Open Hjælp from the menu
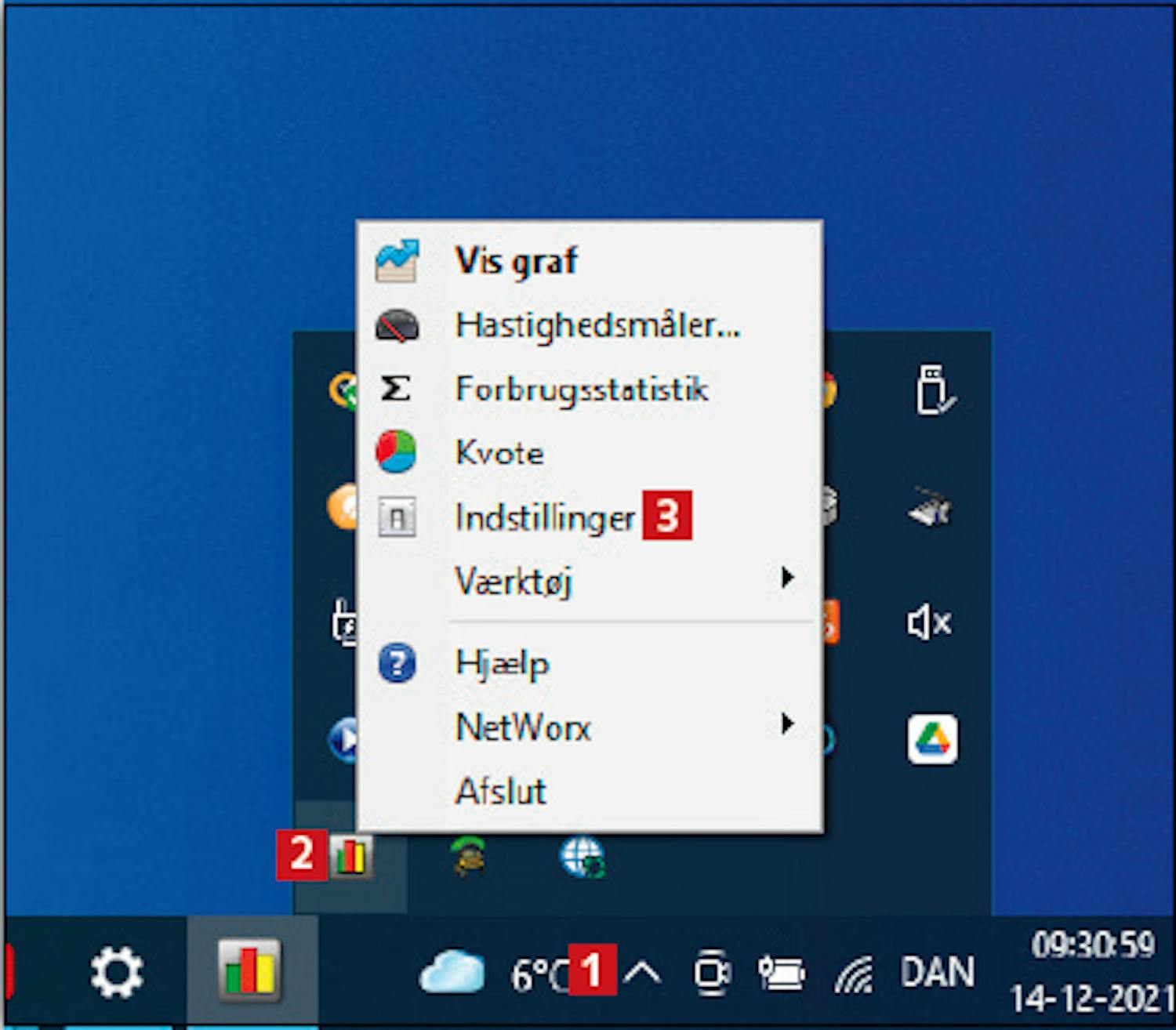Screen dimensions: 1176x1030 click(x=589, y=664)
